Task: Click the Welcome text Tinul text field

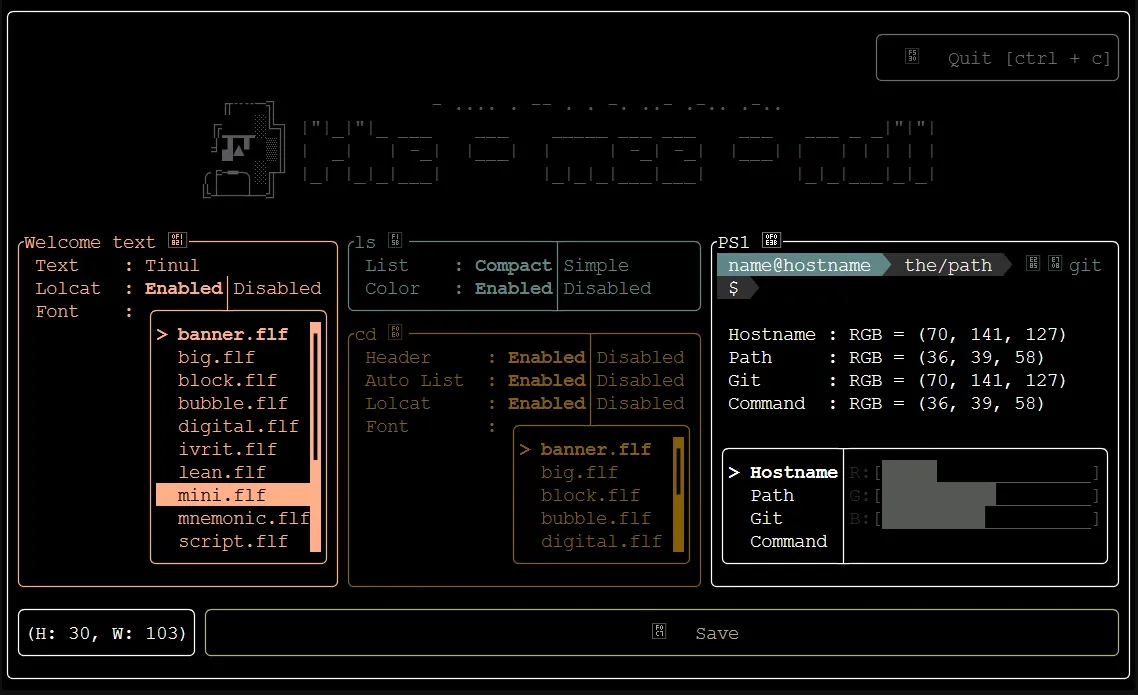Action: [172, 266]
